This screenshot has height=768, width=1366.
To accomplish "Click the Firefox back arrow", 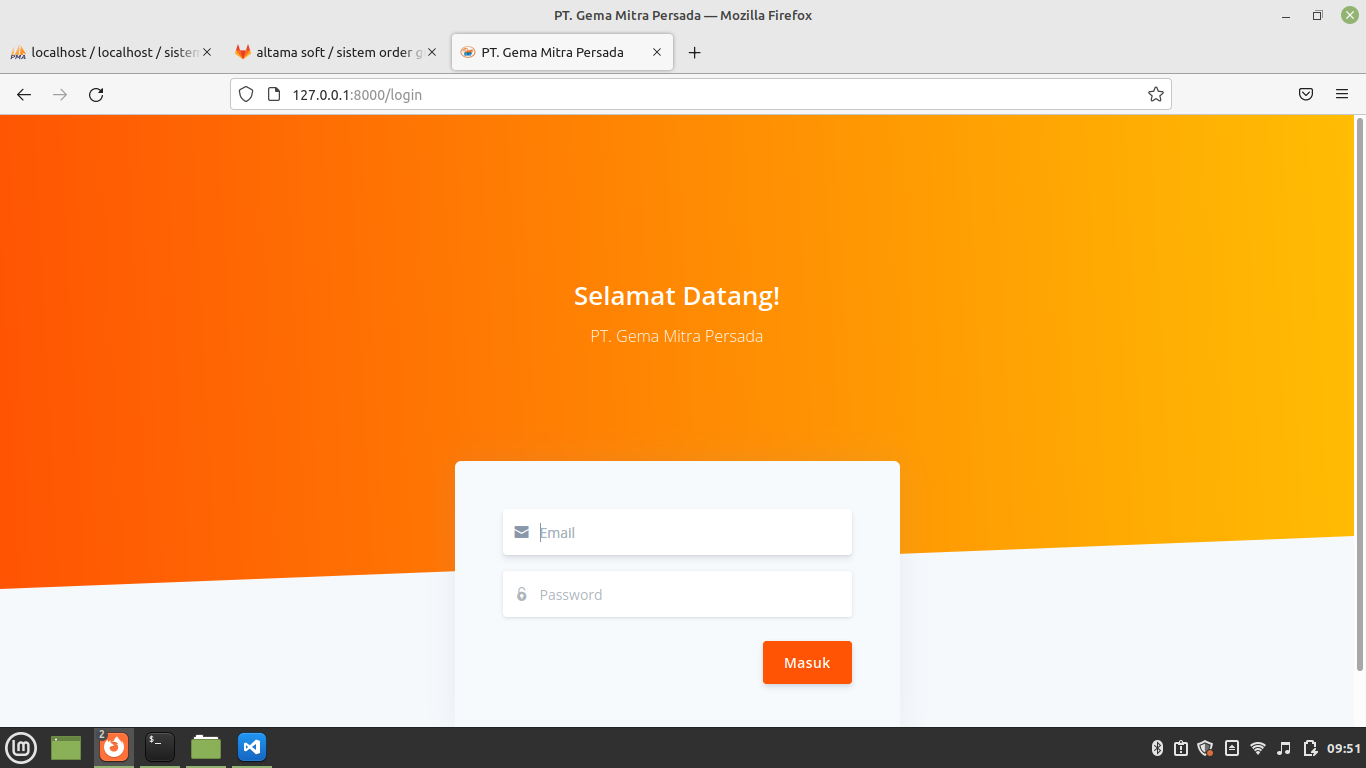I will [24, 94].
